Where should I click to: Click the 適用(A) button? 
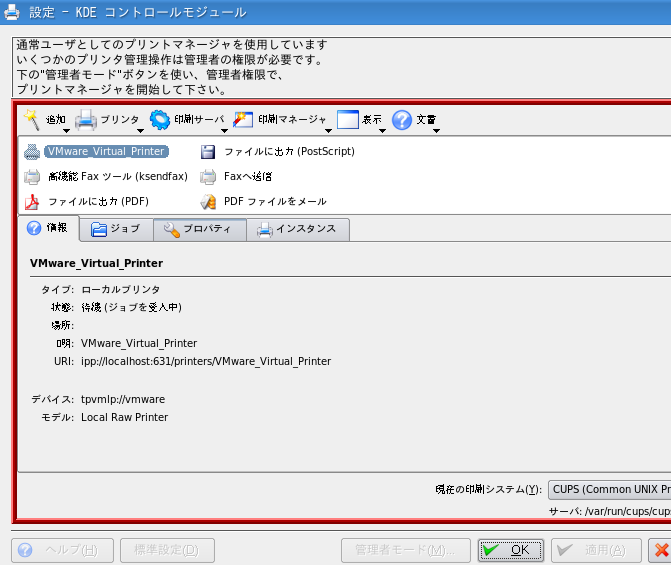coord(596,550)
